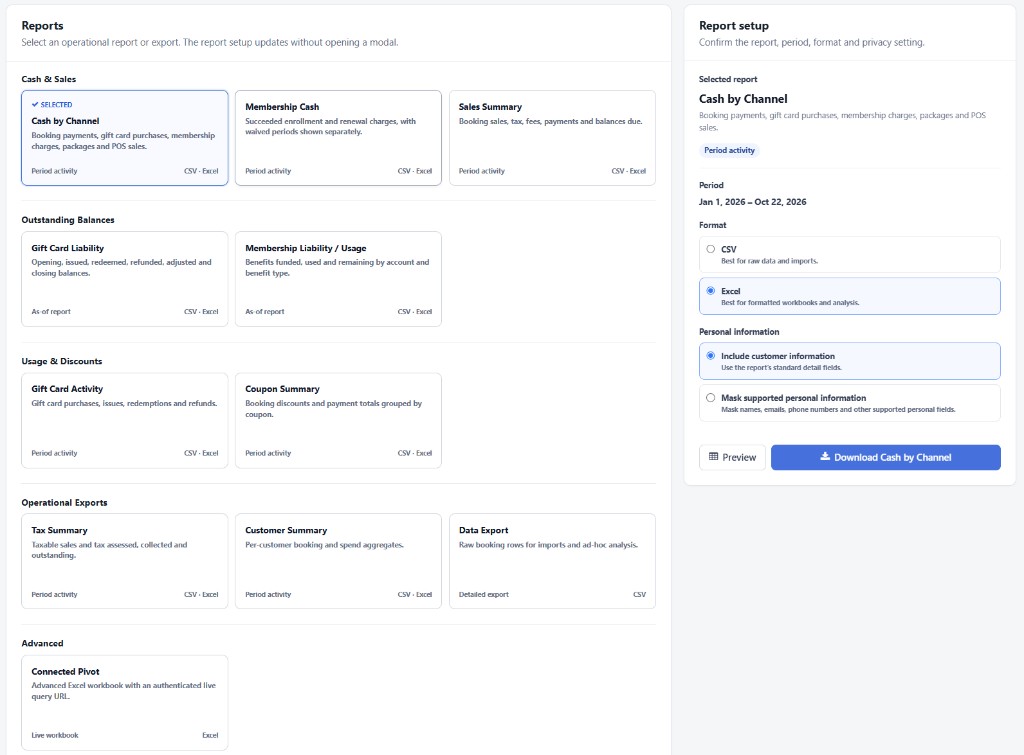This screenshot has width=1024, height=755.
Task: Select the Membership Cash report card
Action: coord(338,138)
